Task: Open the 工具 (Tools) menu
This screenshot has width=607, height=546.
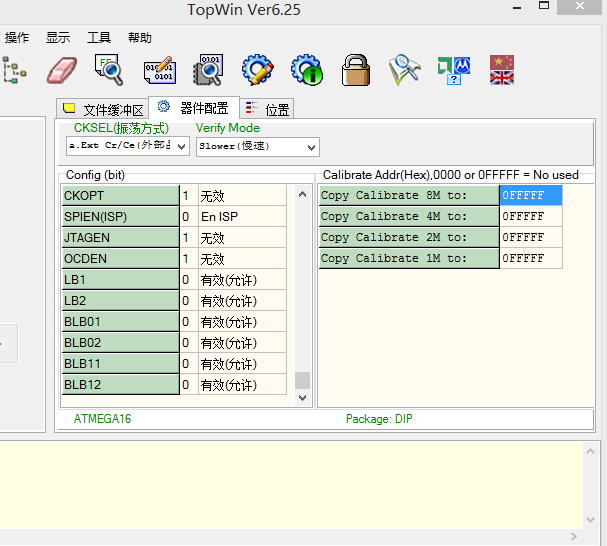Action: [x=99, y=38]
